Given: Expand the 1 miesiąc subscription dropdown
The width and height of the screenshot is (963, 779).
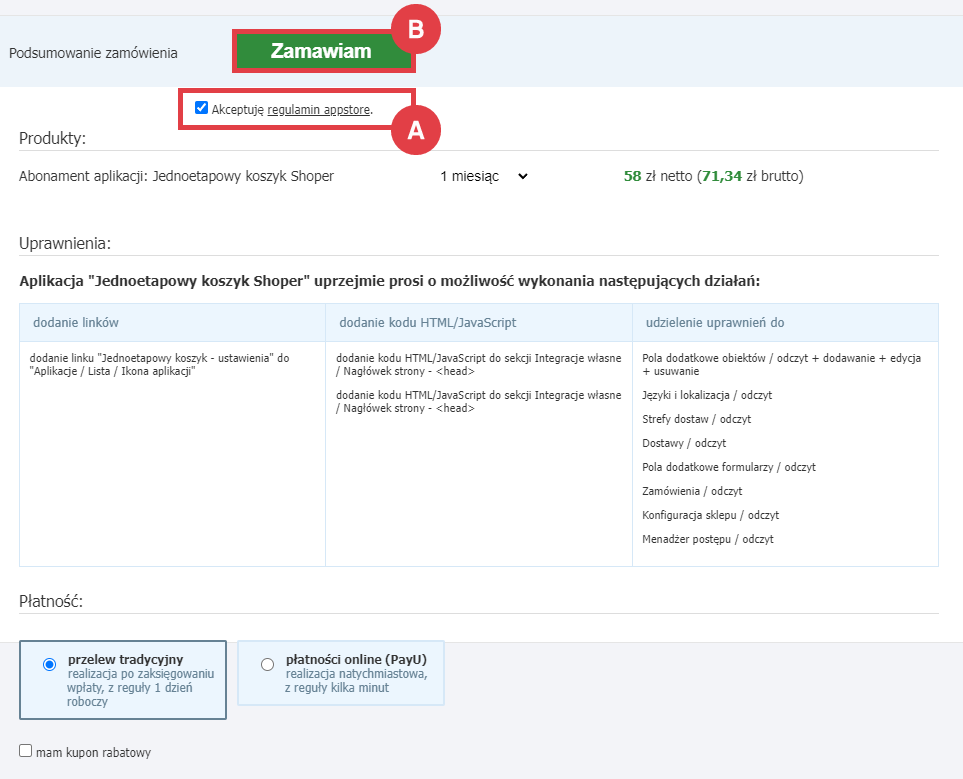Looking at the screenshot, I should 483,176.
